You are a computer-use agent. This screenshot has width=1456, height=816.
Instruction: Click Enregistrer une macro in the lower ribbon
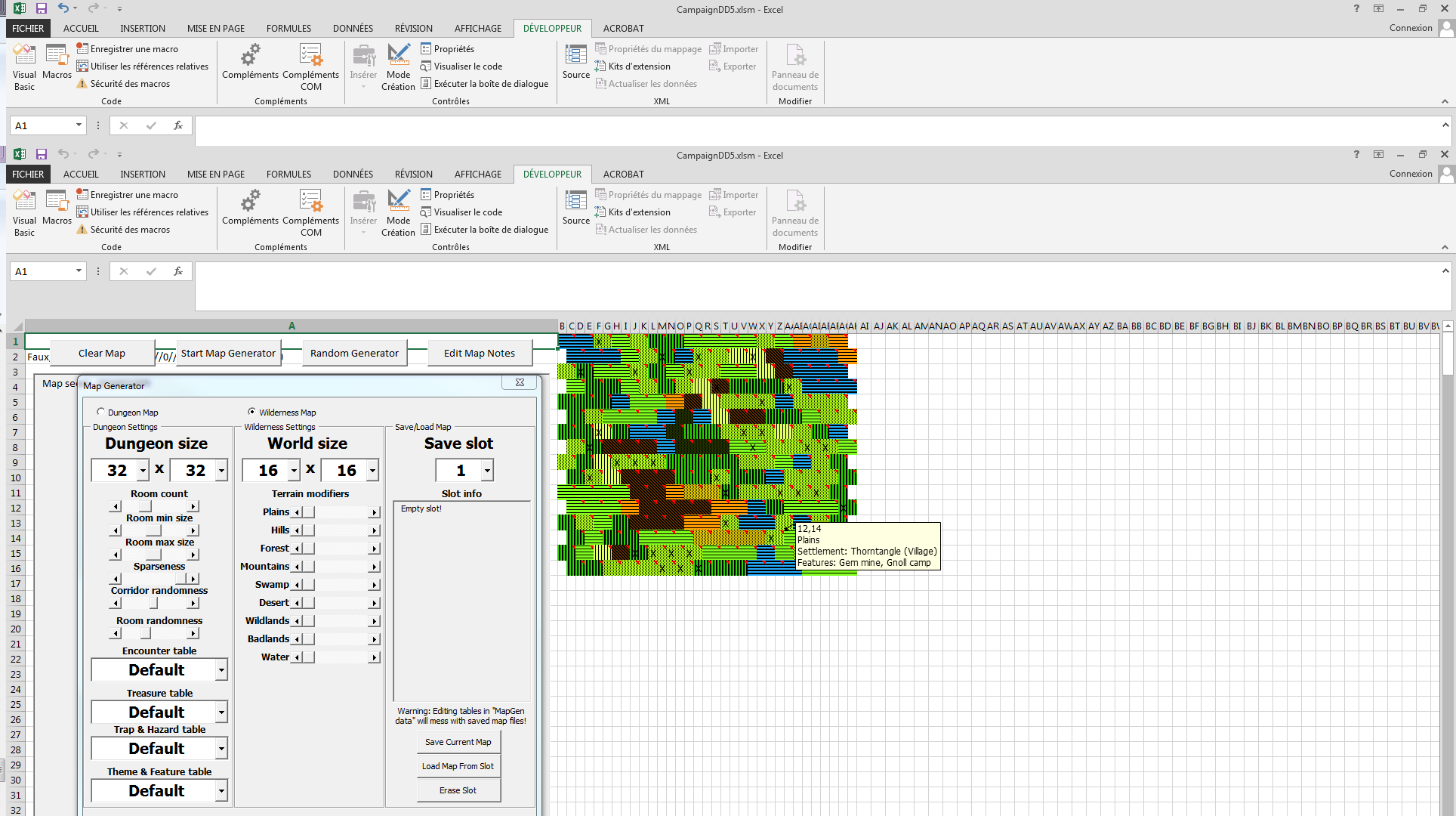127,195
